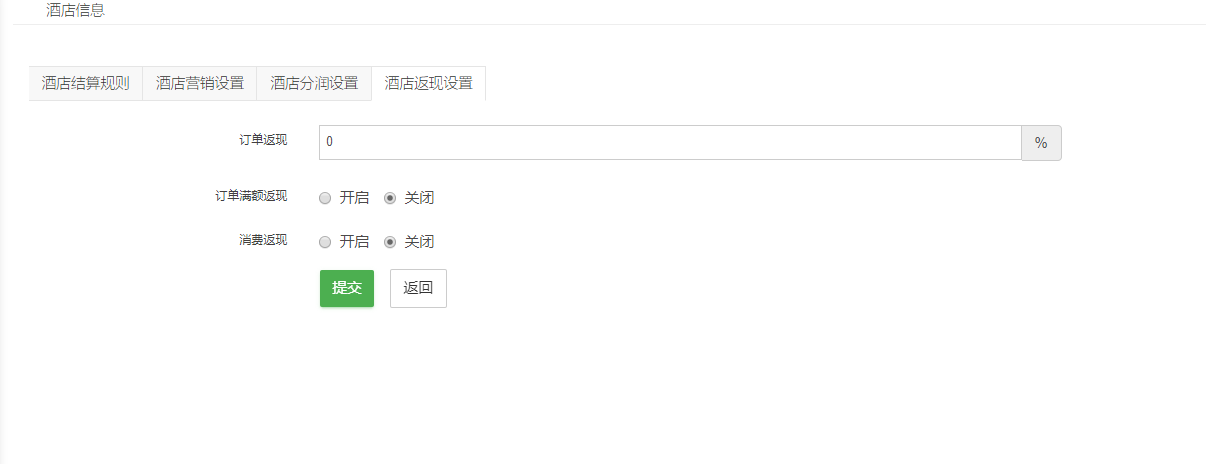Click the 订单返现 field label
Screen dimensions: 1206x464
pyautogui.click(x=263, y=140)
